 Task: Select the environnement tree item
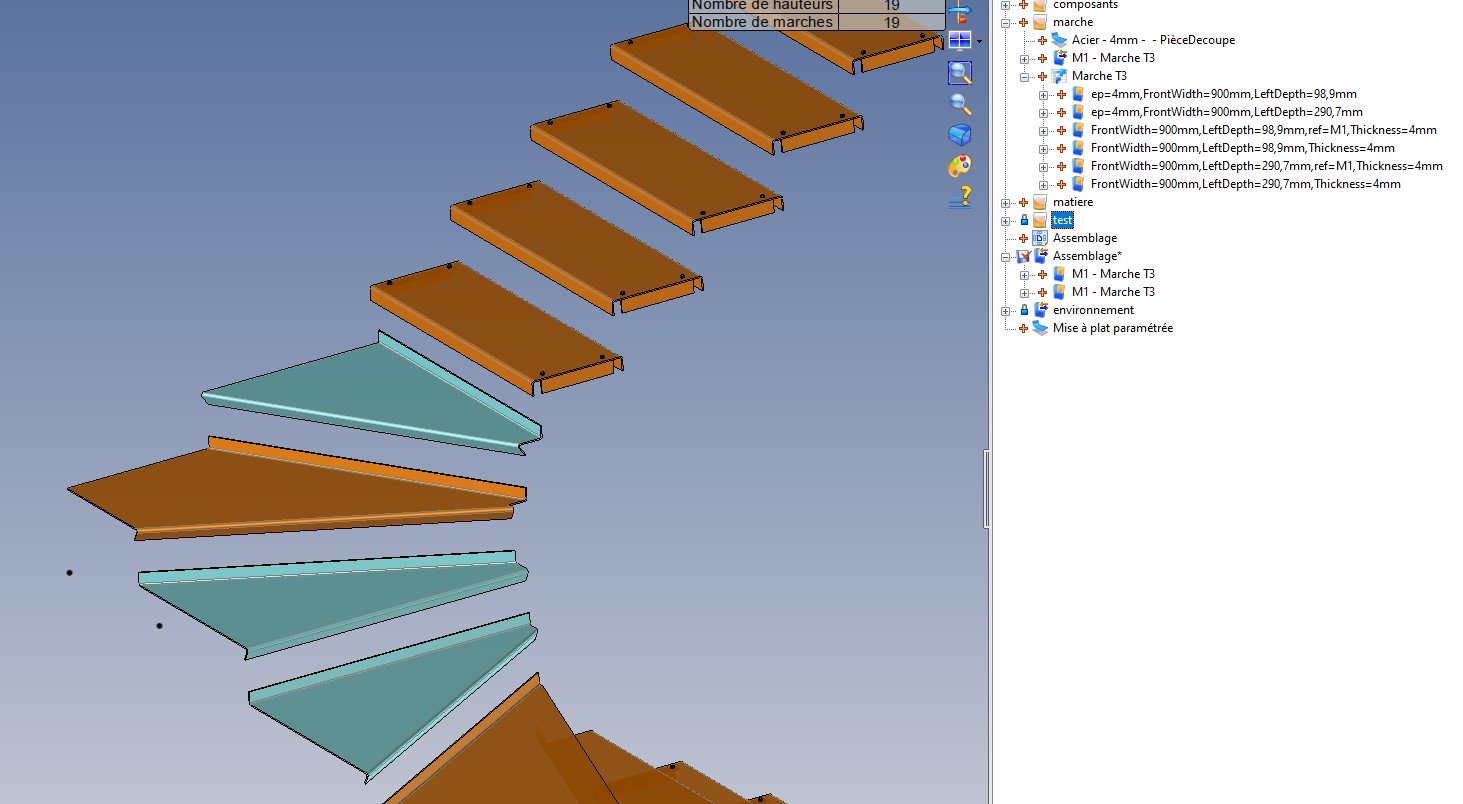1093,310
